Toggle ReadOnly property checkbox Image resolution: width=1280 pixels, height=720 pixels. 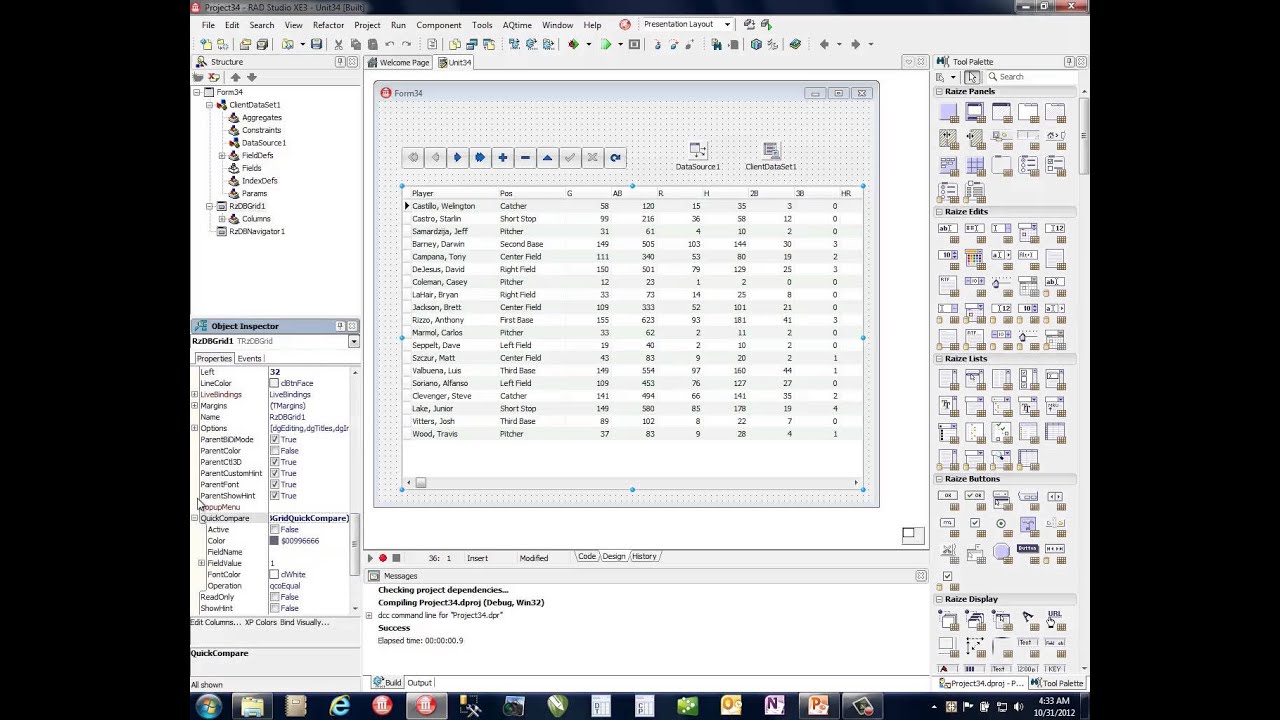(x=274, y=597)
